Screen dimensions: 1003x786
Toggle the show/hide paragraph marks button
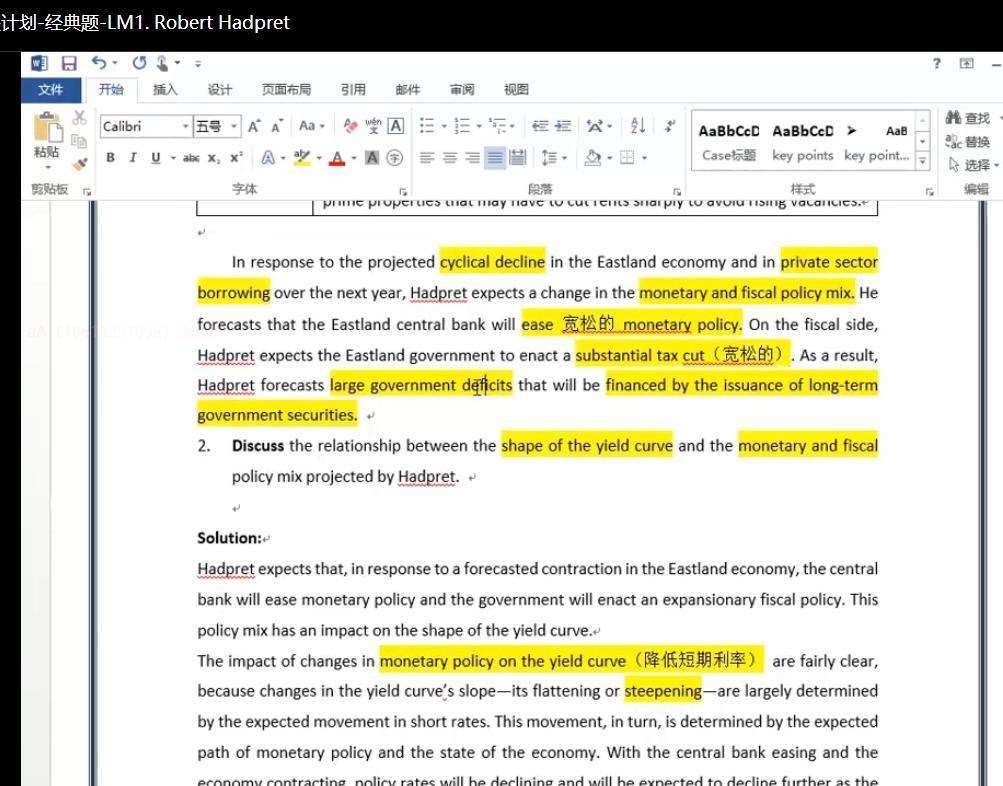click(x=669, y=126)
